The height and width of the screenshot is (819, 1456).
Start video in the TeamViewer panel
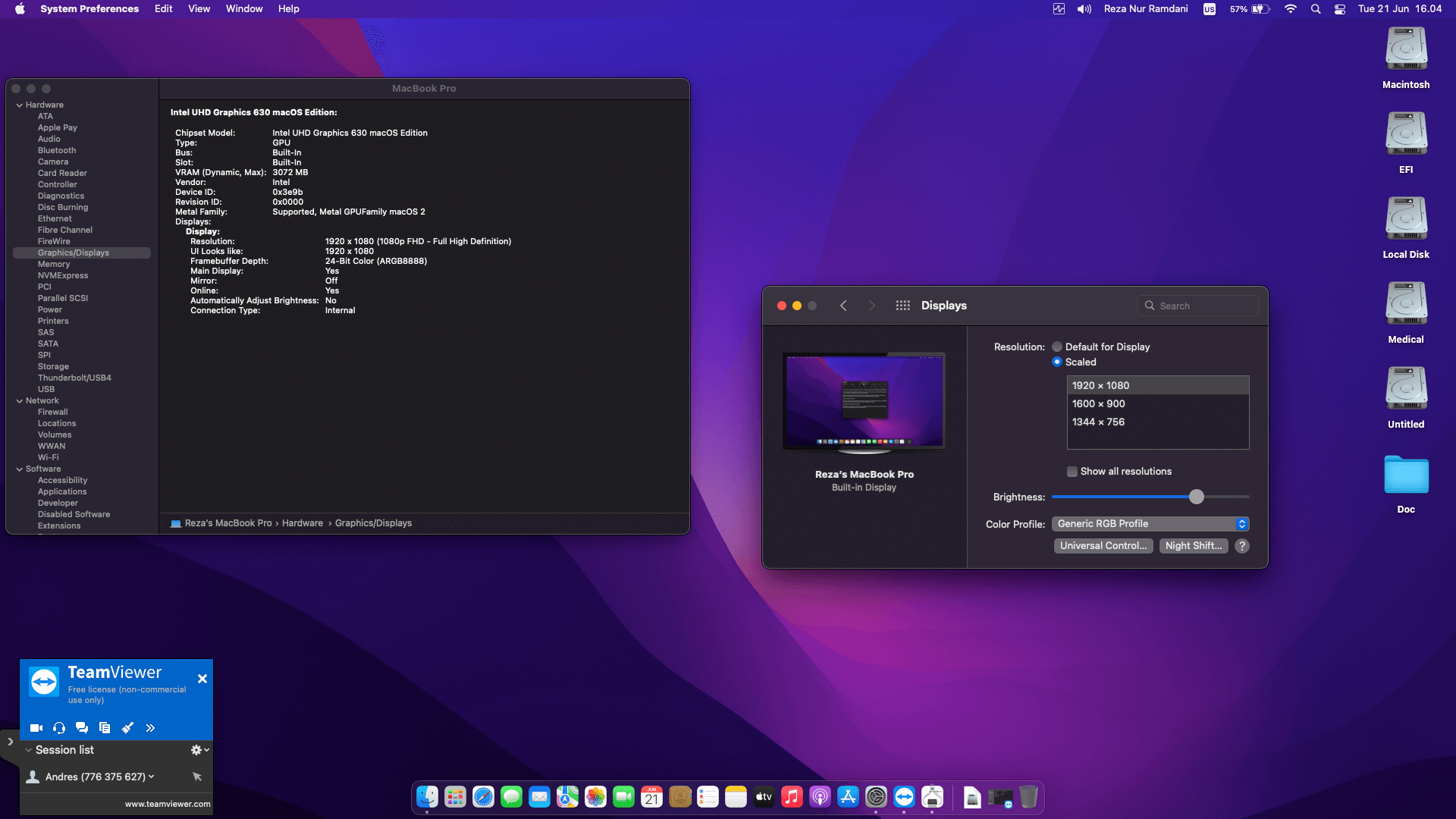36,728
